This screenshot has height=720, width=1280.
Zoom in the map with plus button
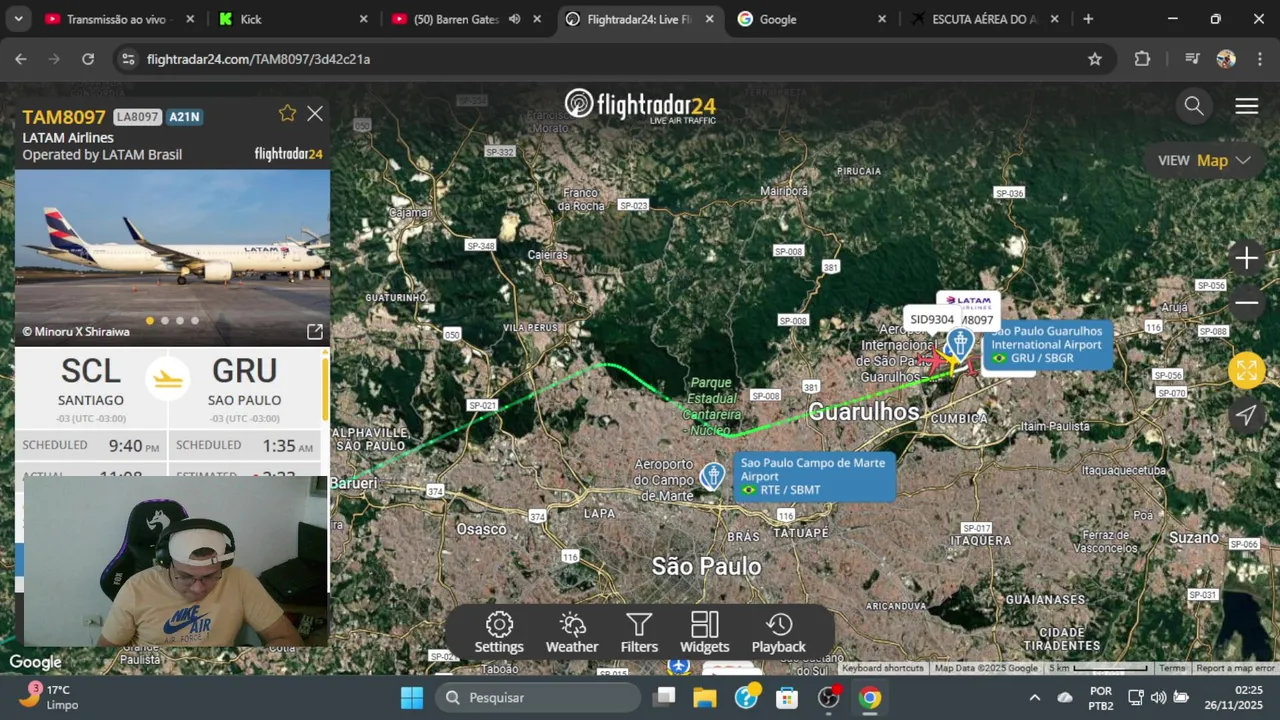click(1246, 259)
